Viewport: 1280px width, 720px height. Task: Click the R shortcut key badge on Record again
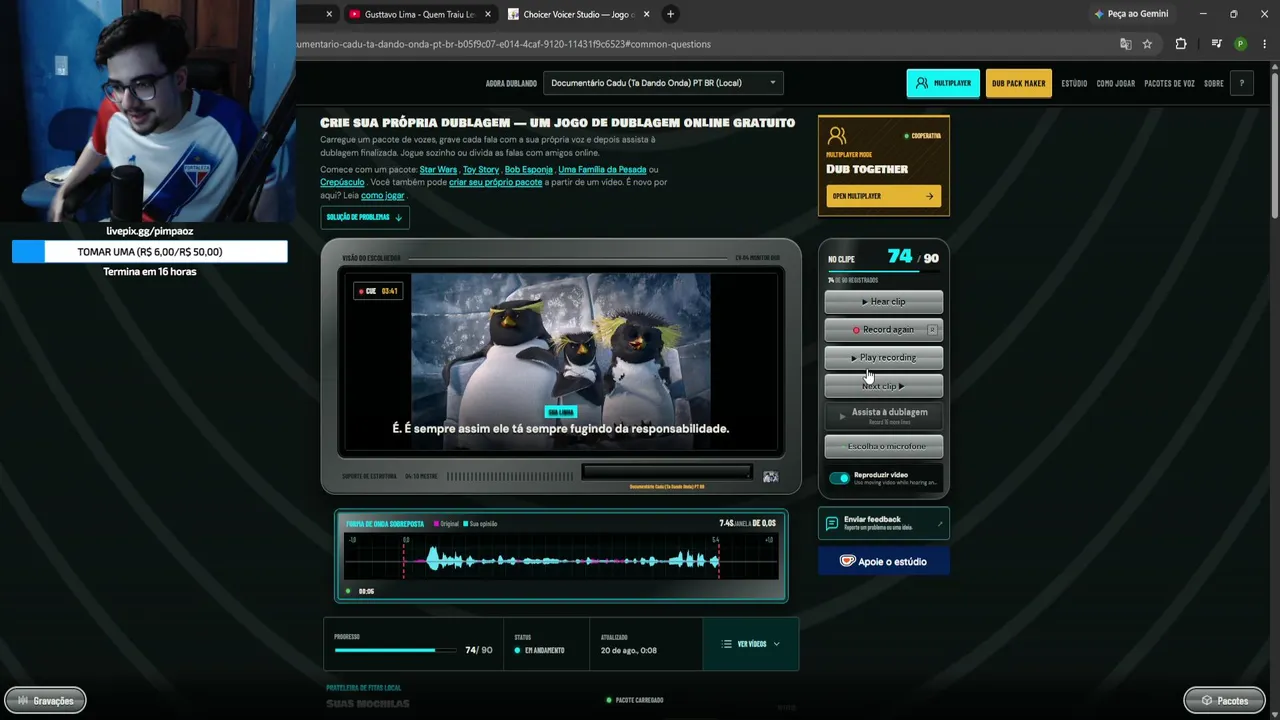point(932,329)
